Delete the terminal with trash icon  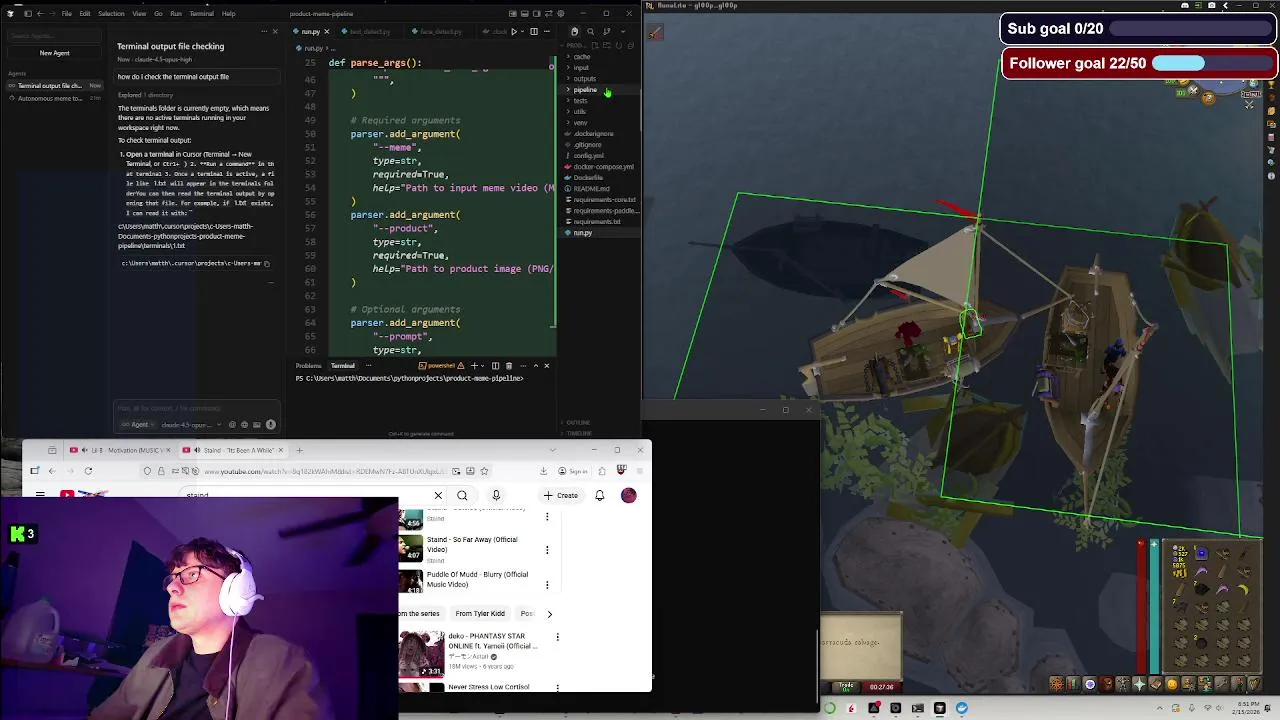coord(509,366)
